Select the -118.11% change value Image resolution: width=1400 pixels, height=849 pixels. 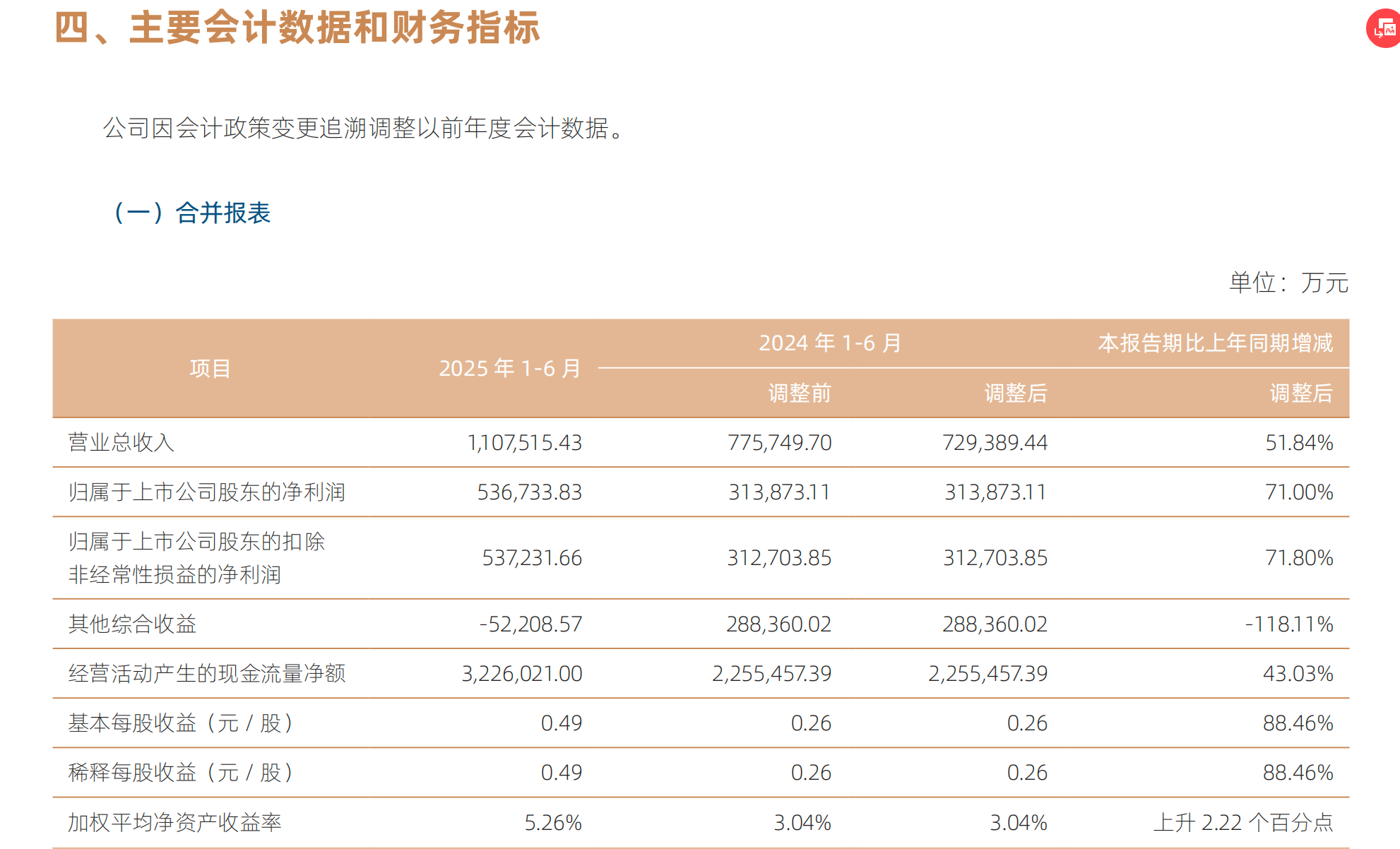coord(1289,624)
